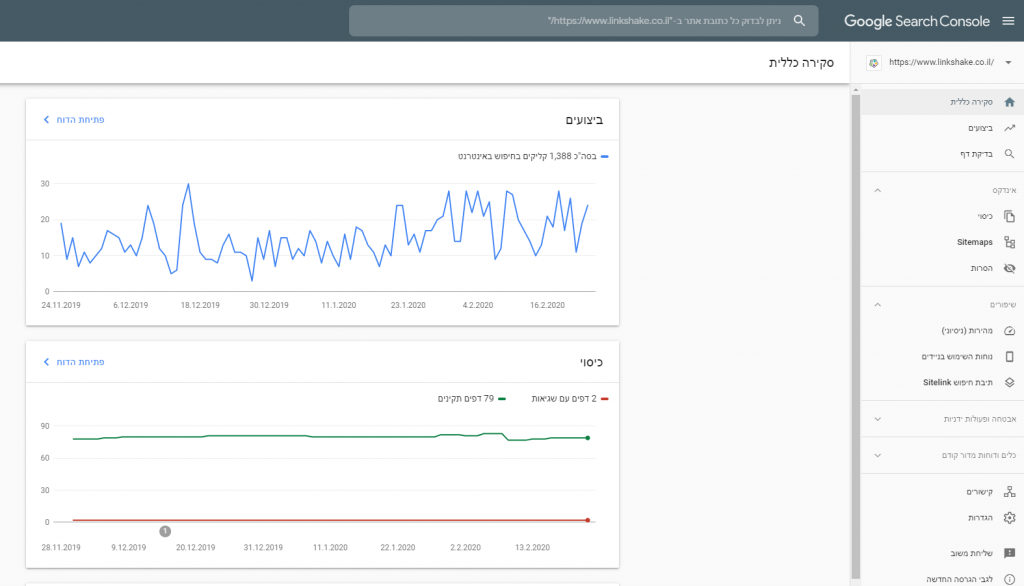
Task: Click the speedometer icon for מהירות
Action: click(1010, 331)
